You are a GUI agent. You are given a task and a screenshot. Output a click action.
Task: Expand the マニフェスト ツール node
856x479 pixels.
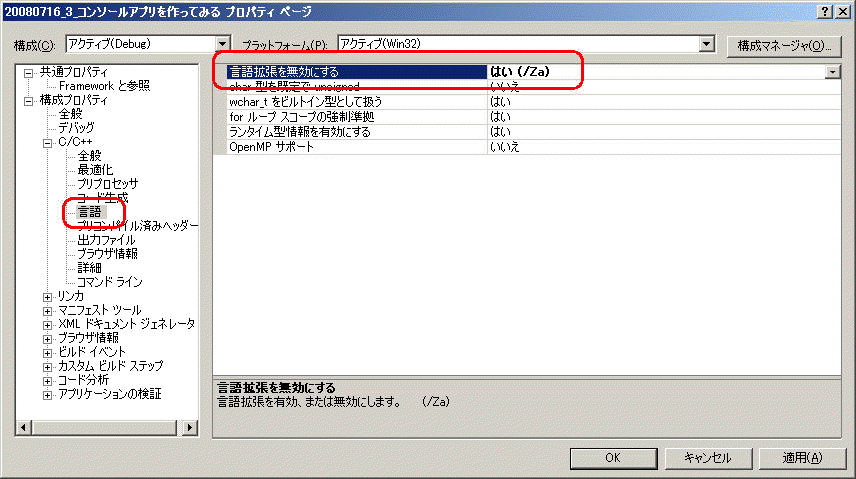pyautogui.click(x=48, y=310)
